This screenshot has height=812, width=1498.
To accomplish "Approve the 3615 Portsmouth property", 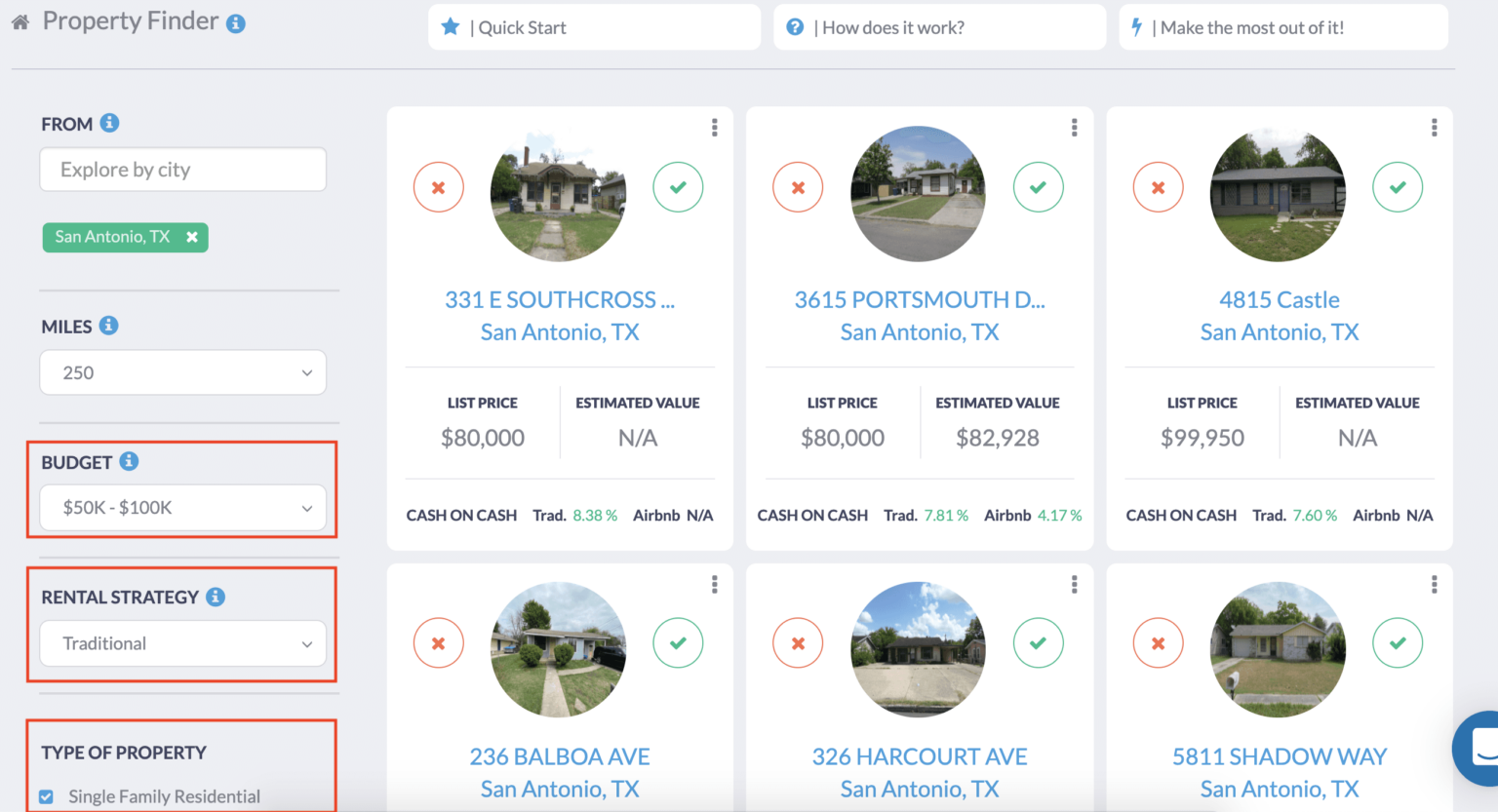I will [x=1038, y=187].
